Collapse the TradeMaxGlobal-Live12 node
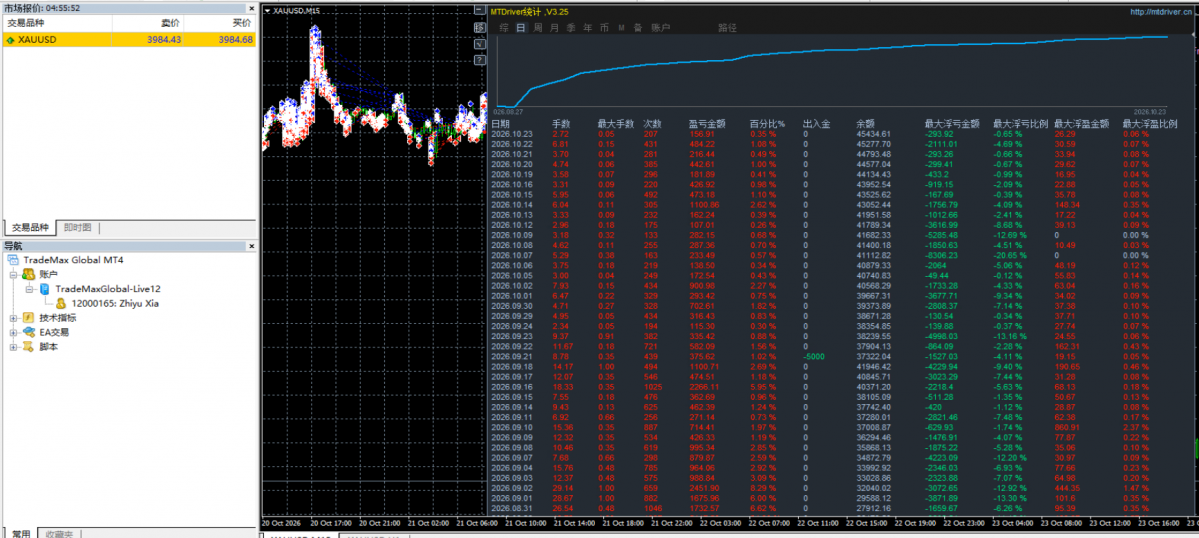 click(29, 289)
